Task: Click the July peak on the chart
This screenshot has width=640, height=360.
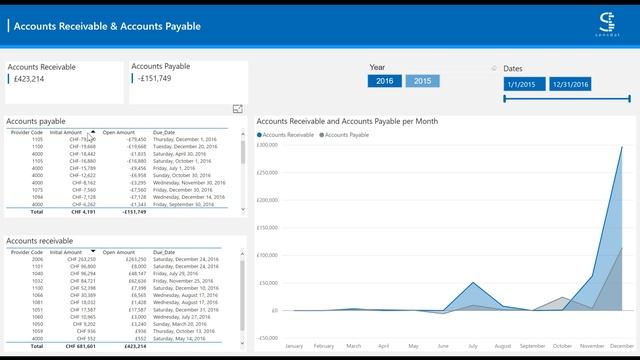Action: click(x=473, y=282)
